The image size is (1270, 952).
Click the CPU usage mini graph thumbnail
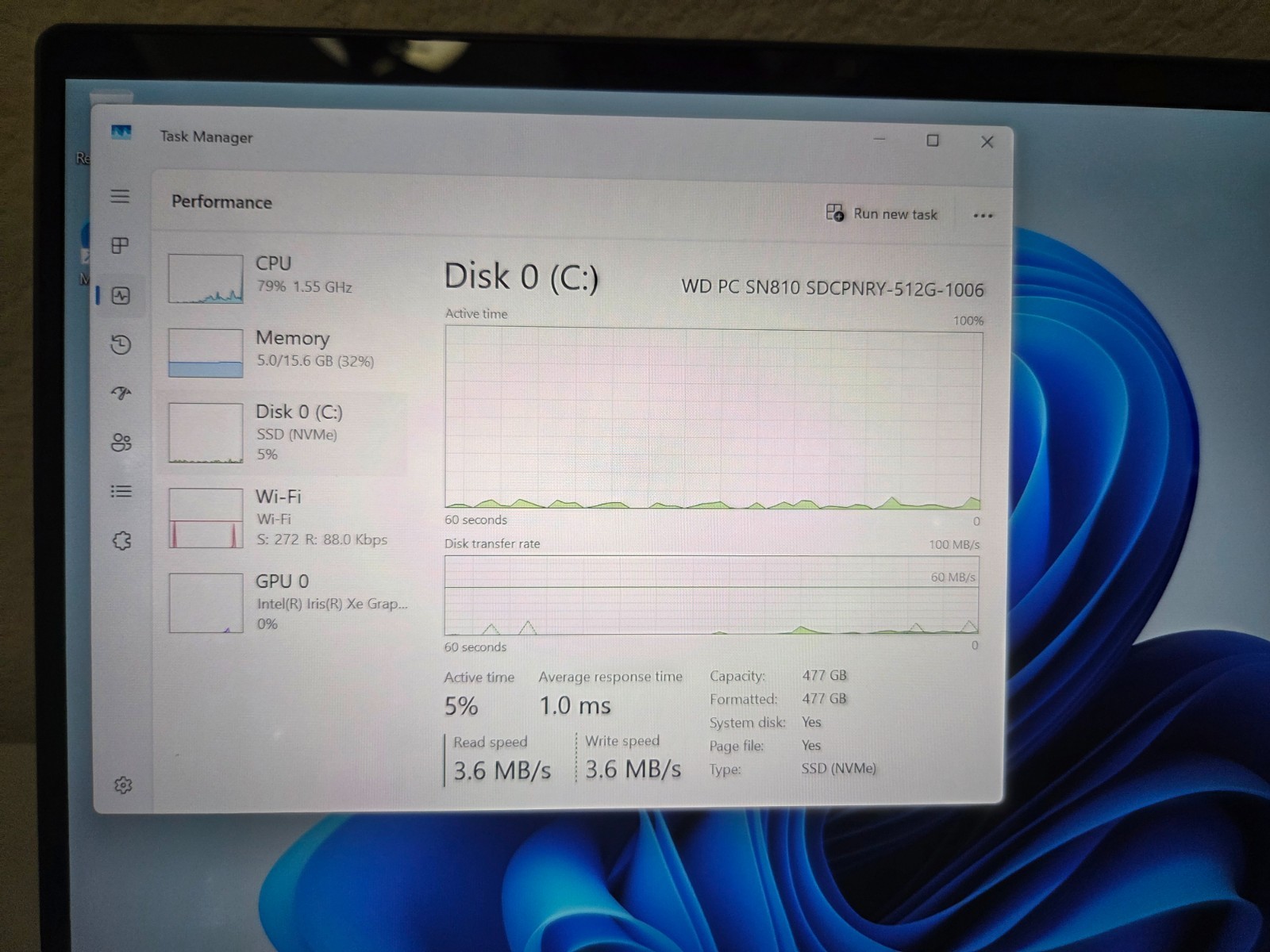[206, 278]
